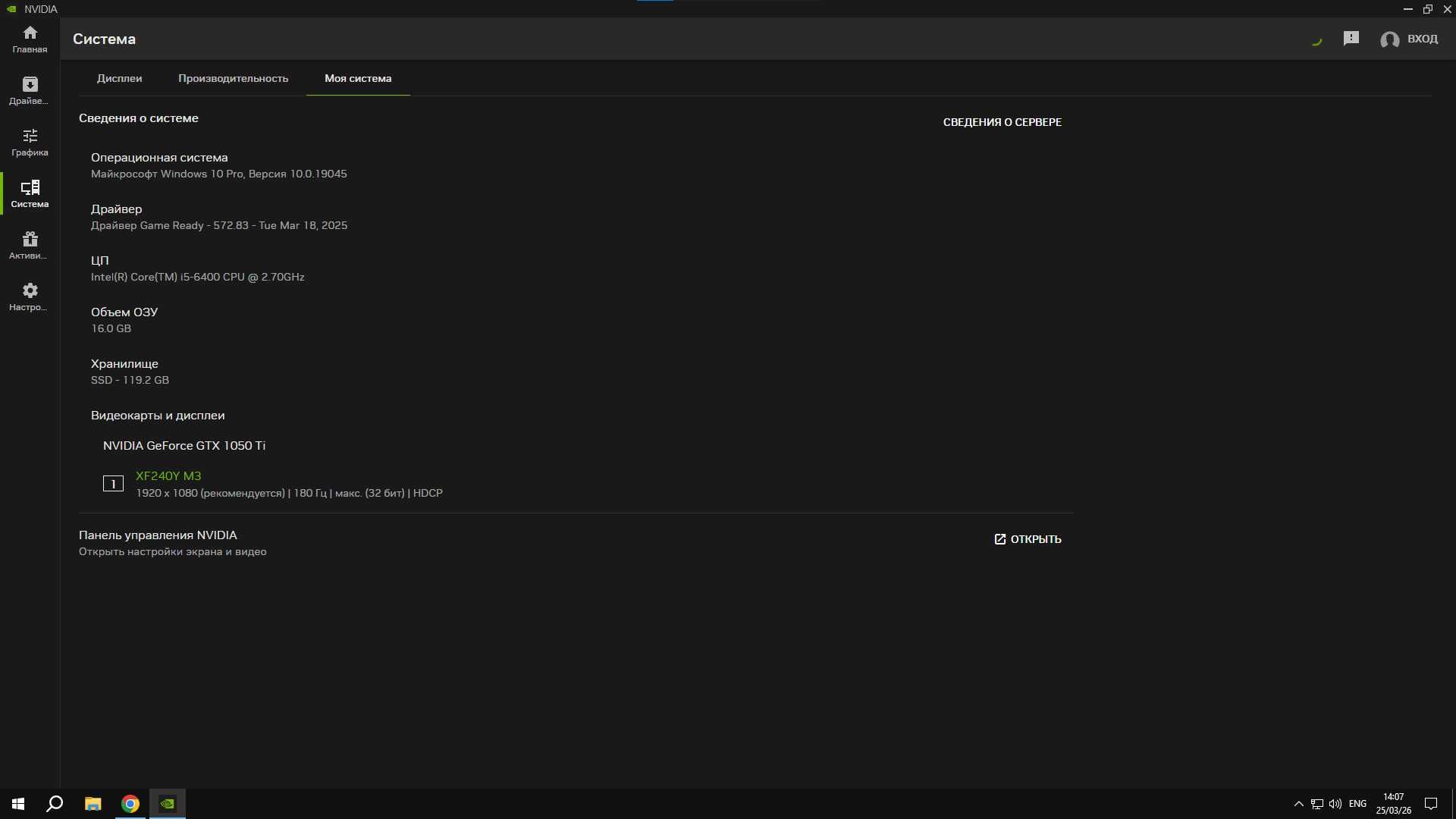
Task: Open the Home (Главная) sidebar section
Action: 30,39
